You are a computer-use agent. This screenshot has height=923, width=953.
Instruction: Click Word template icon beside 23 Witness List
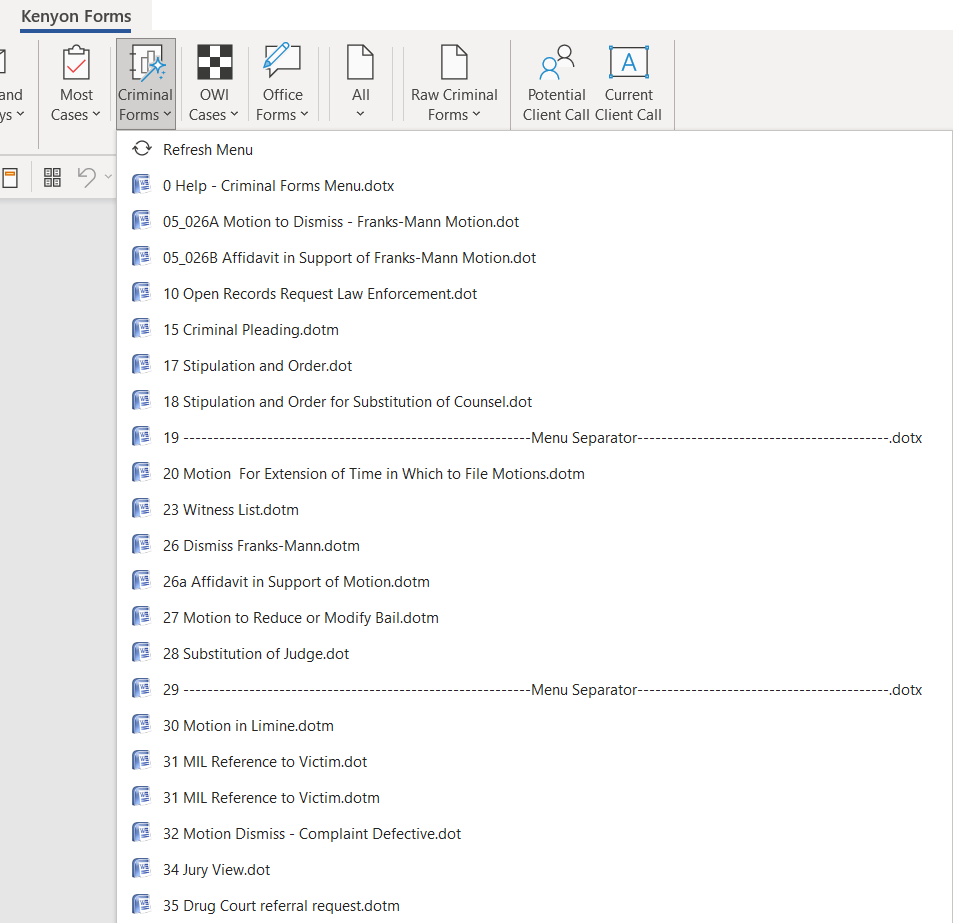[142, 508]
